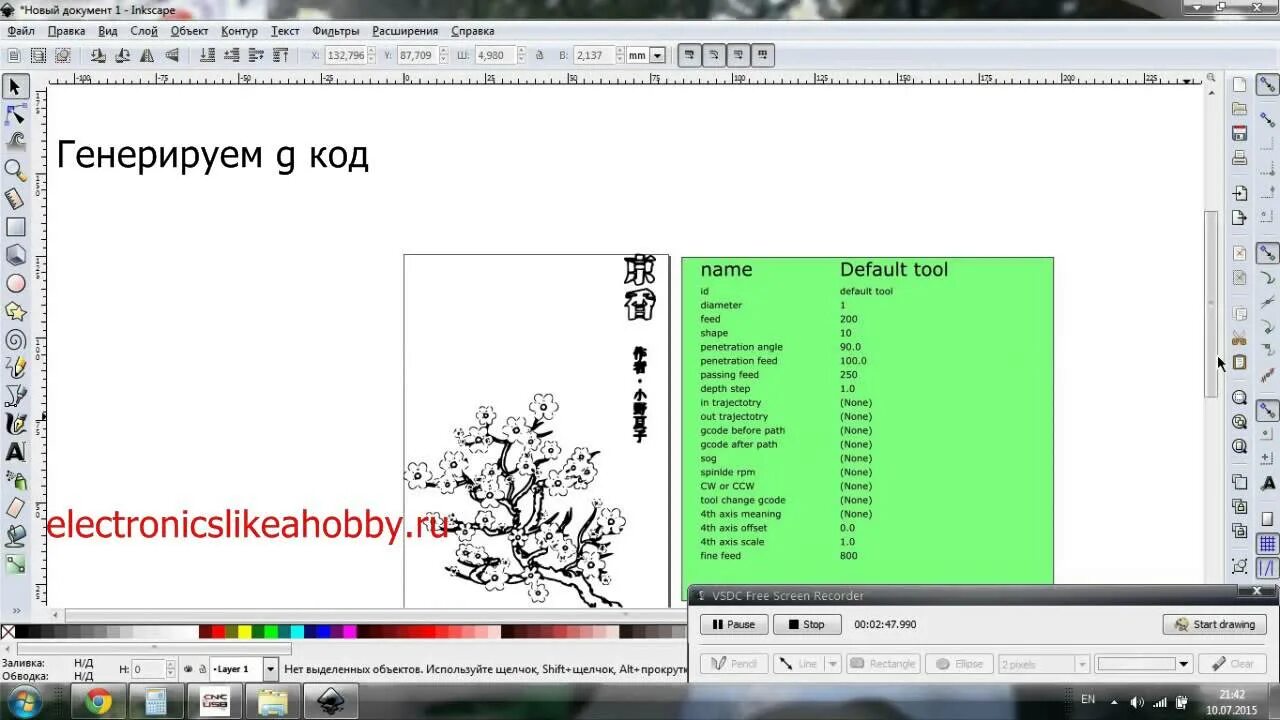Select the Text tool with letter A
Image resolution: width=1280 pixels, height=720 pixels.
pyautogui.click(x=15, y=452)
